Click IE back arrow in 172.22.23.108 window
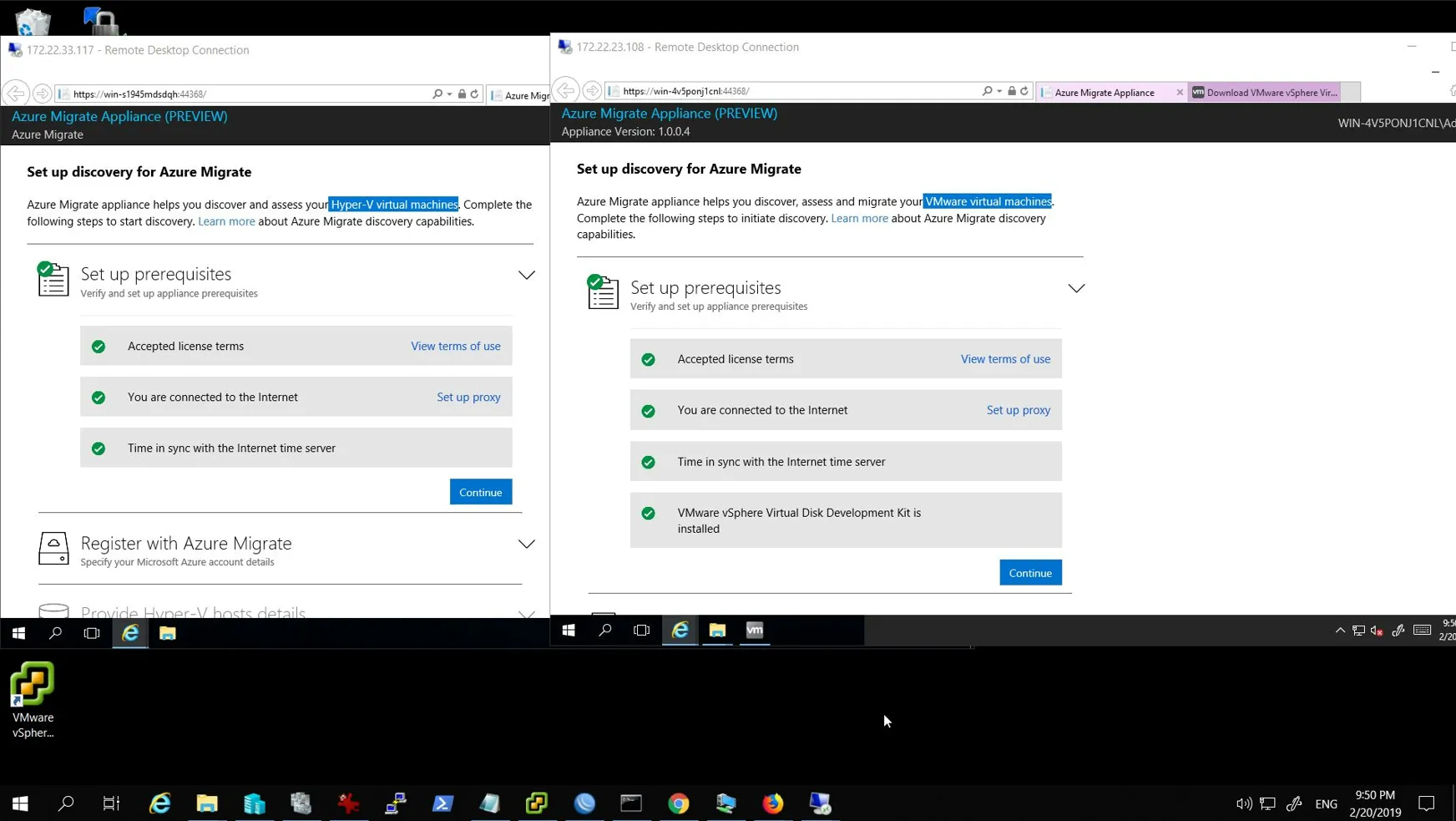Image resolution: width=1456 pixels, height=821 pixels. (x=566, y=90)
